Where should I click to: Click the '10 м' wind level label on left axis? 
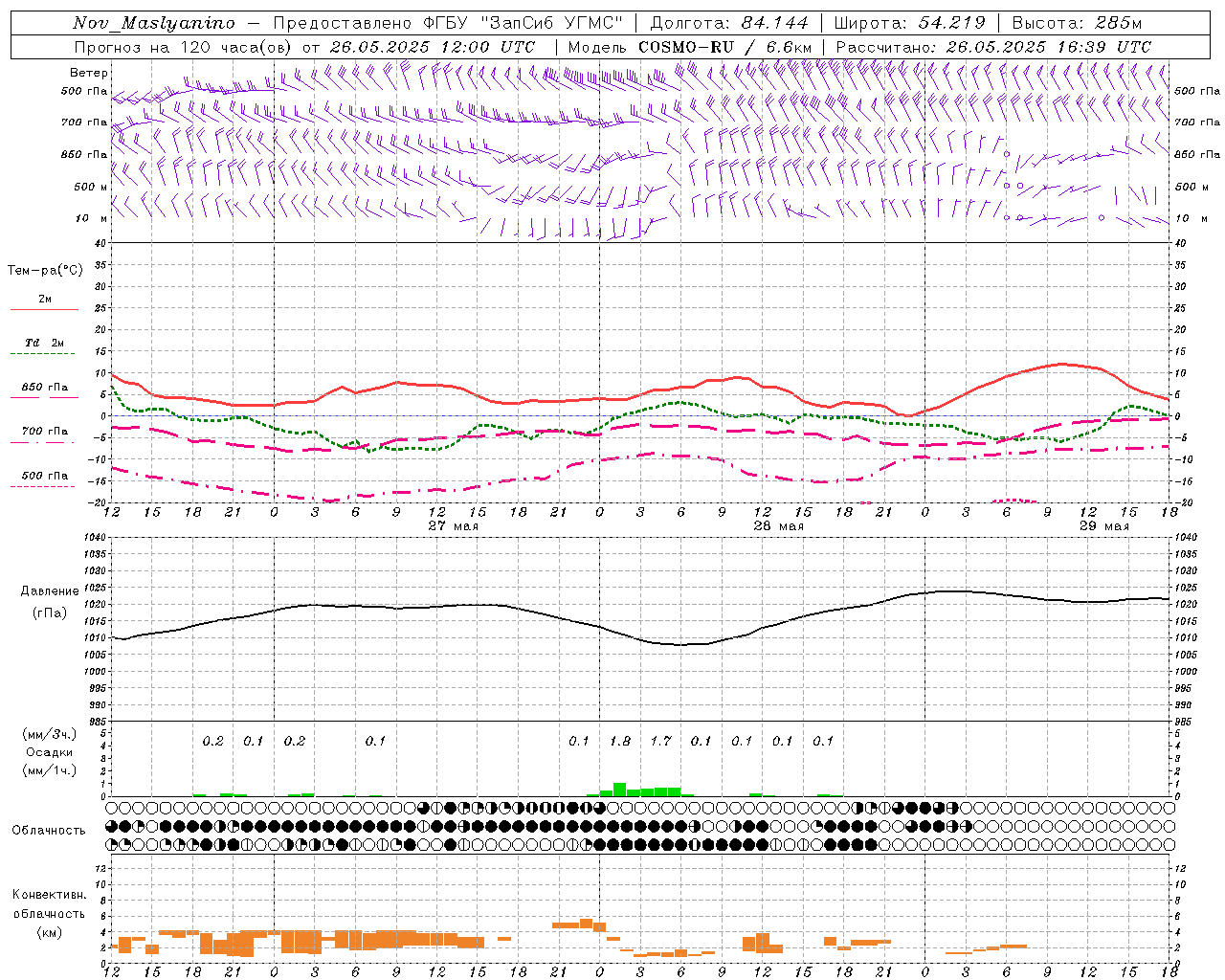point(91,219)
